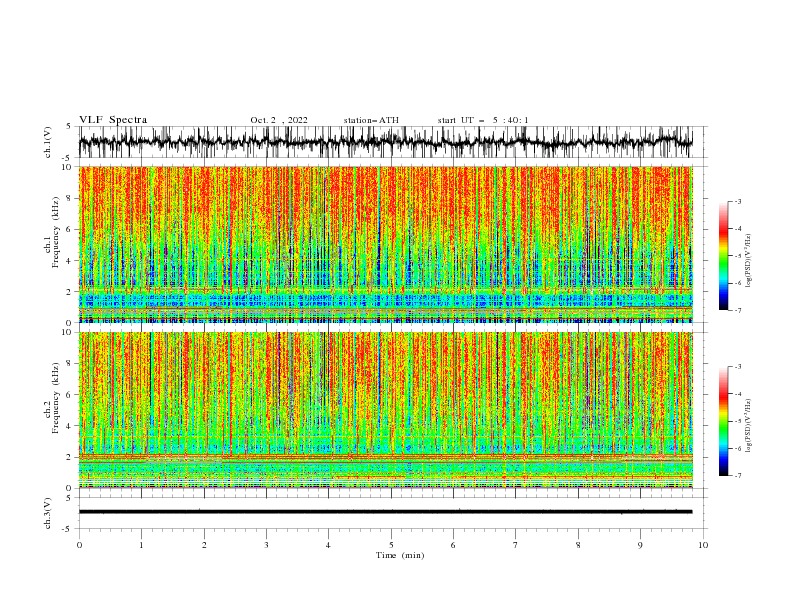Click the "6" tick on the time axis

point(453,545)
